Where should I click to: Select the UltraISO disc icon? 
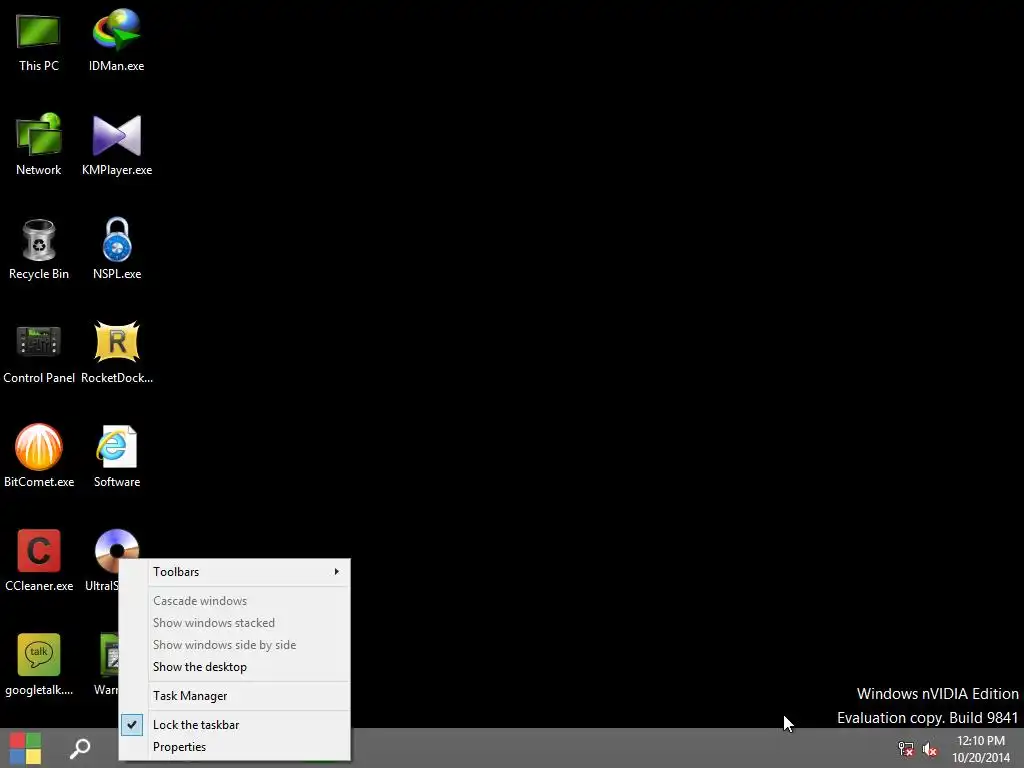click(116, 551)
